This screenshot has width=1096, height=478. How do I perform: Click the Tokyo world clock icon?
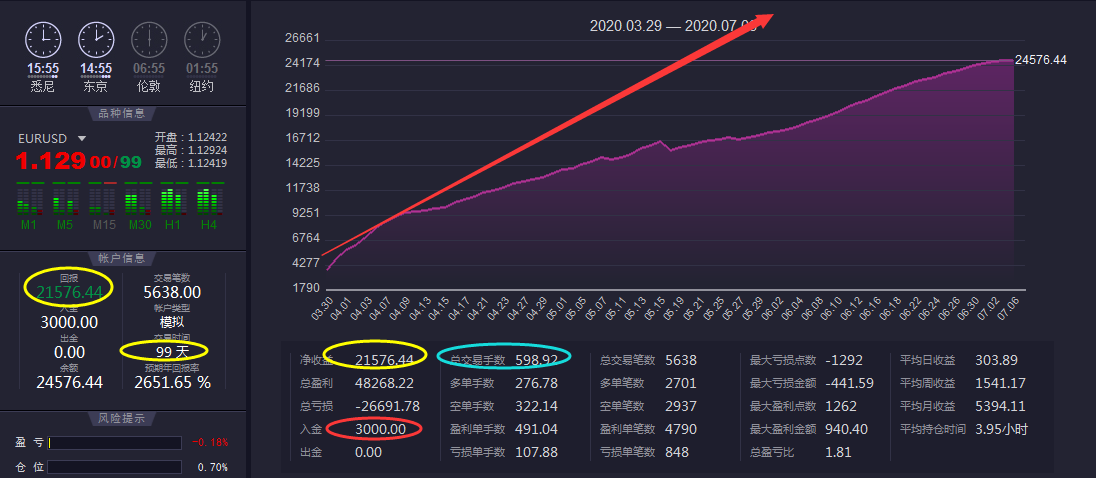pos(96,40)
